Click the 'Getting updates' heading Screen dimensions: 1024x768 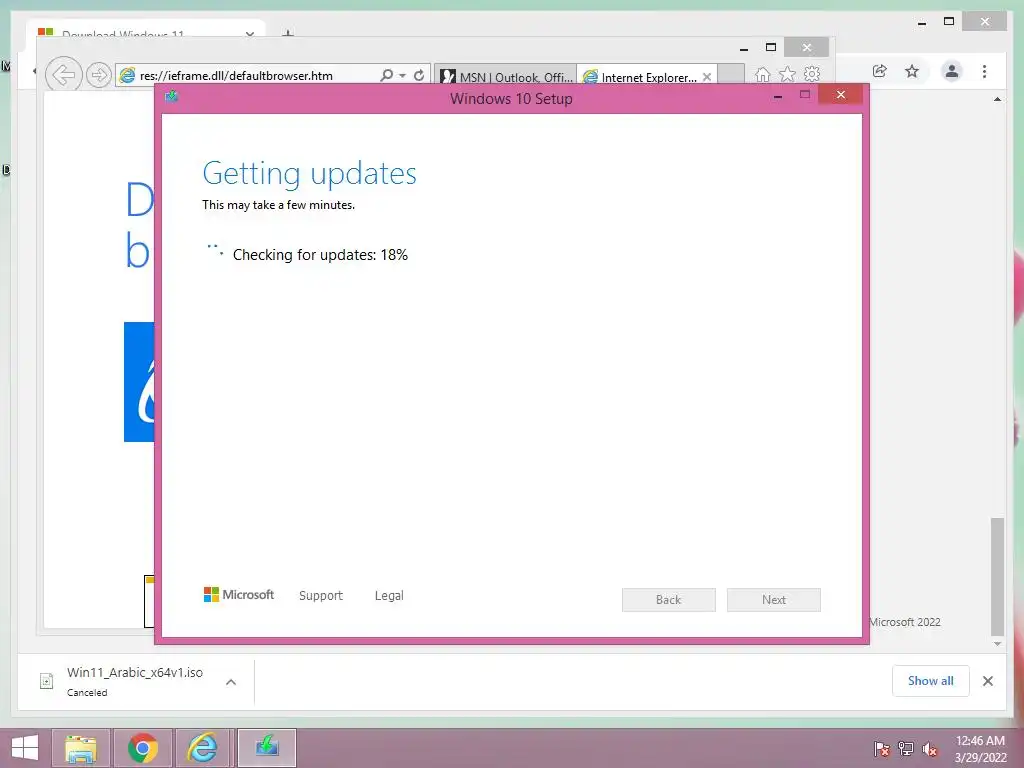click(x=309, y=174)
